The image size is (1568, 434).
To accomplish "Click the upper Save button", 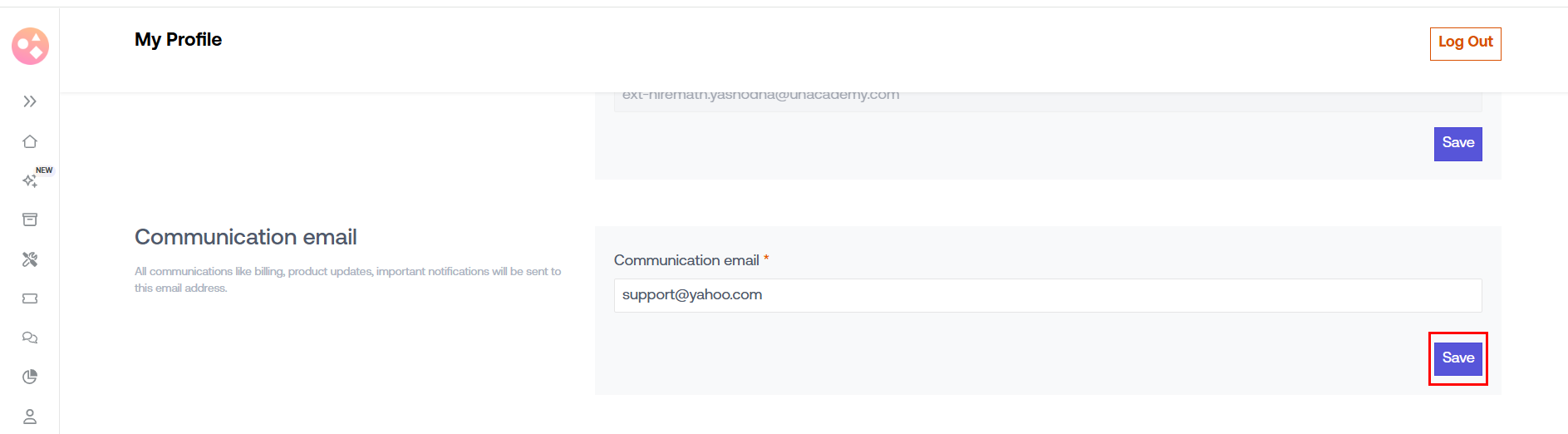I will click(1457, 143).
